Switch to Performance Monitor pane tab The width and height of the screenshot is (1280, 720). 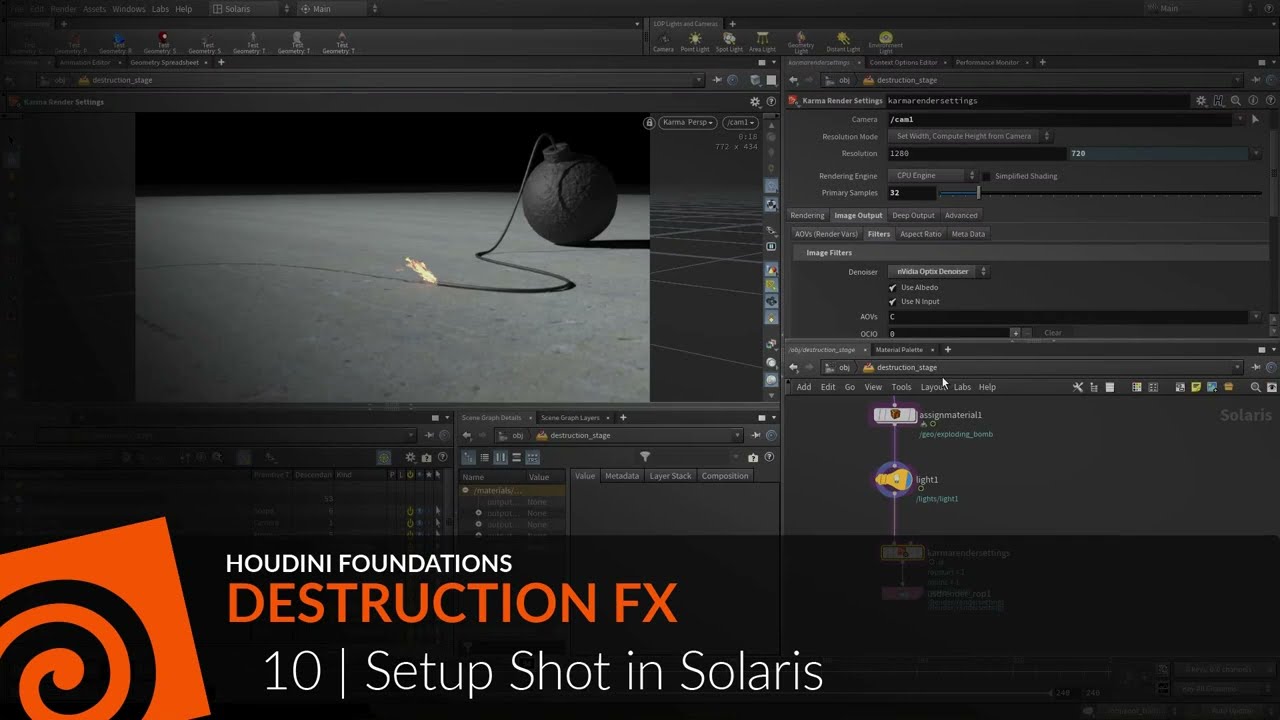click(987, 62)
